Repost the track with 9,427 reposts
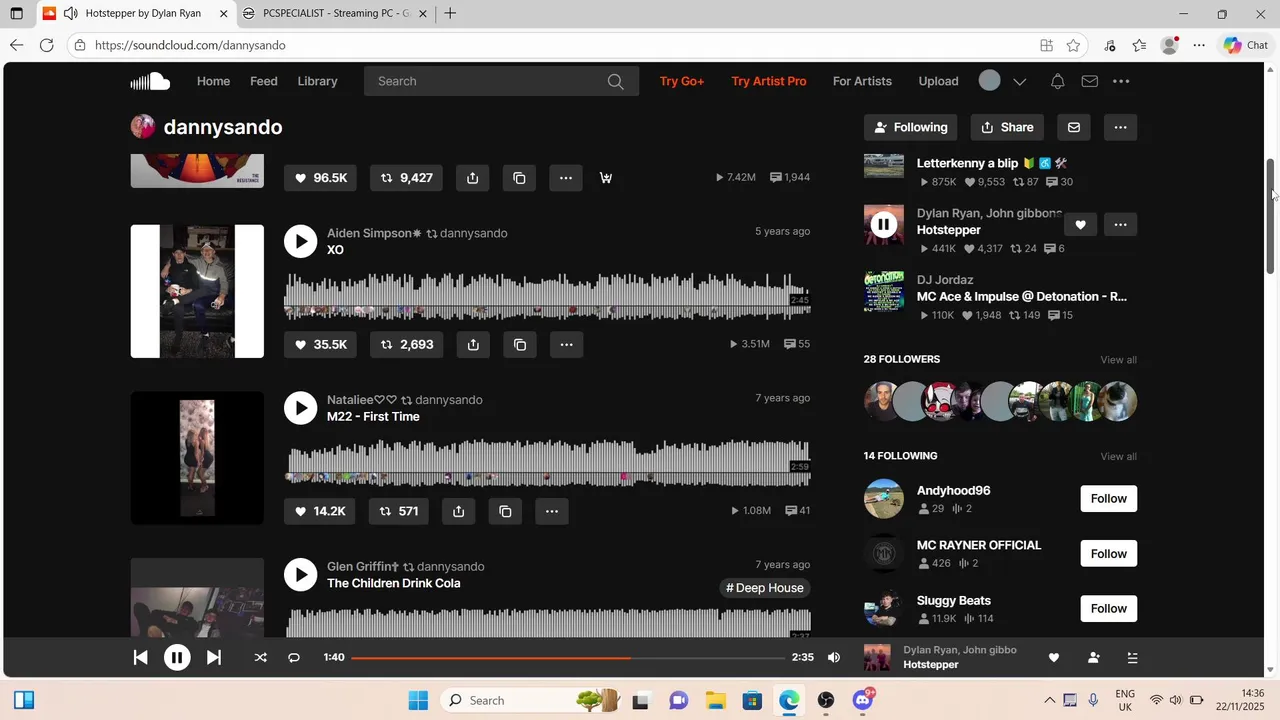This screenshot has width=1280, height=720. [407, 178]
